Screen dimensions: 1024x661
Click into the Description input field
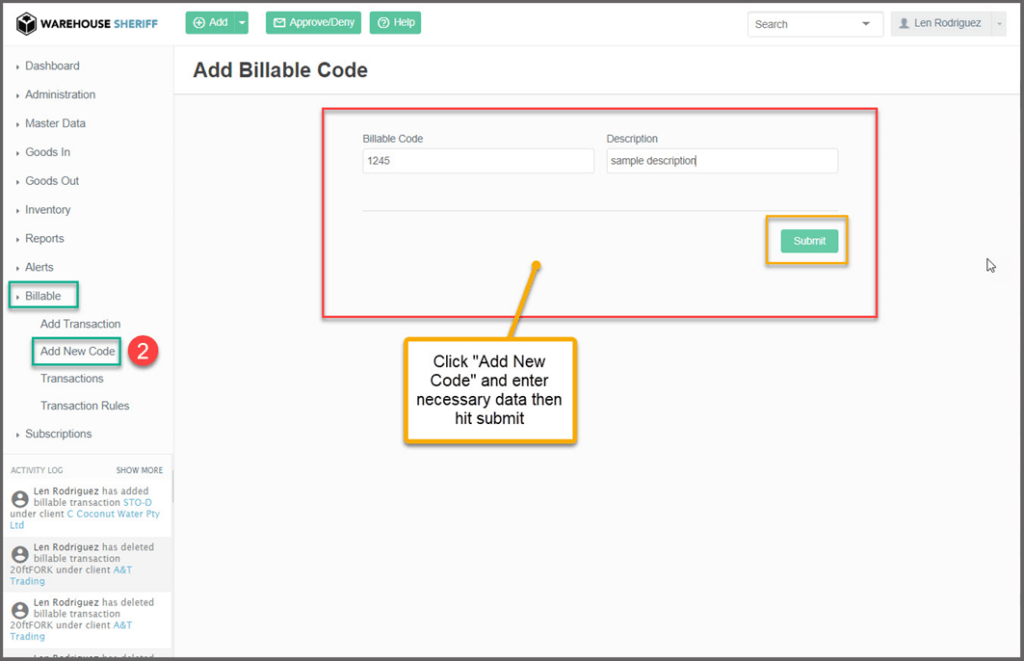(x=721, y=161)
